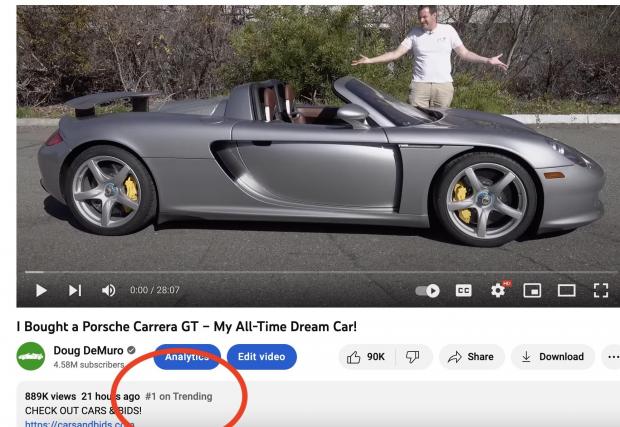The height and width of the screenshot is (427, 620).
Task: Mute the video volume speaker icon
Action: pos(108,291)
